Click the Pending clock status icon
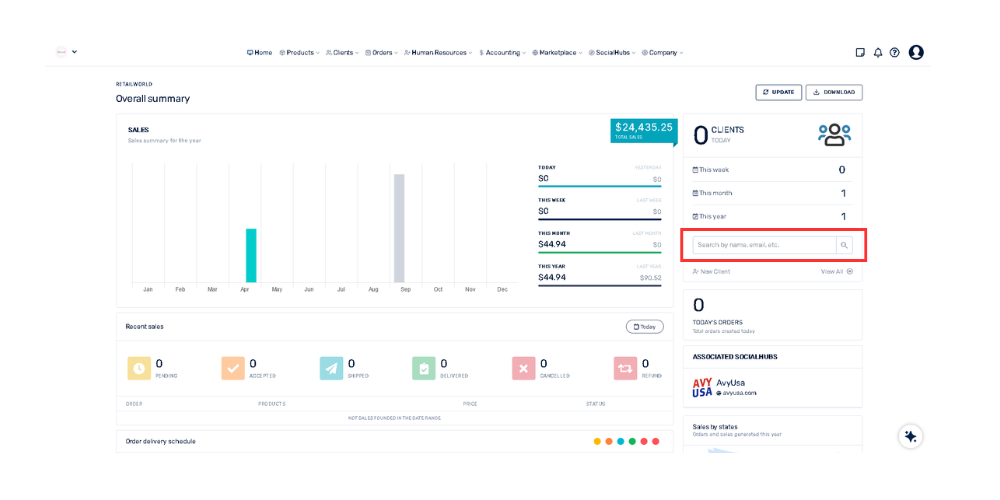The width and height of the screenshot is (1000, 500). pos(139,369)
